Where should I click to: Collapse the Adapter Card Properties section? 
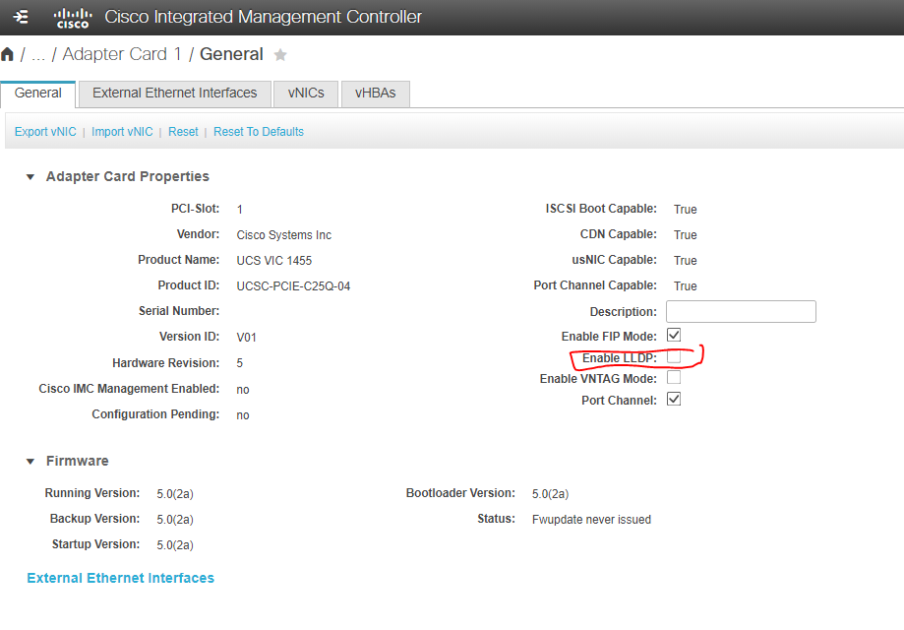click(30, 176)
